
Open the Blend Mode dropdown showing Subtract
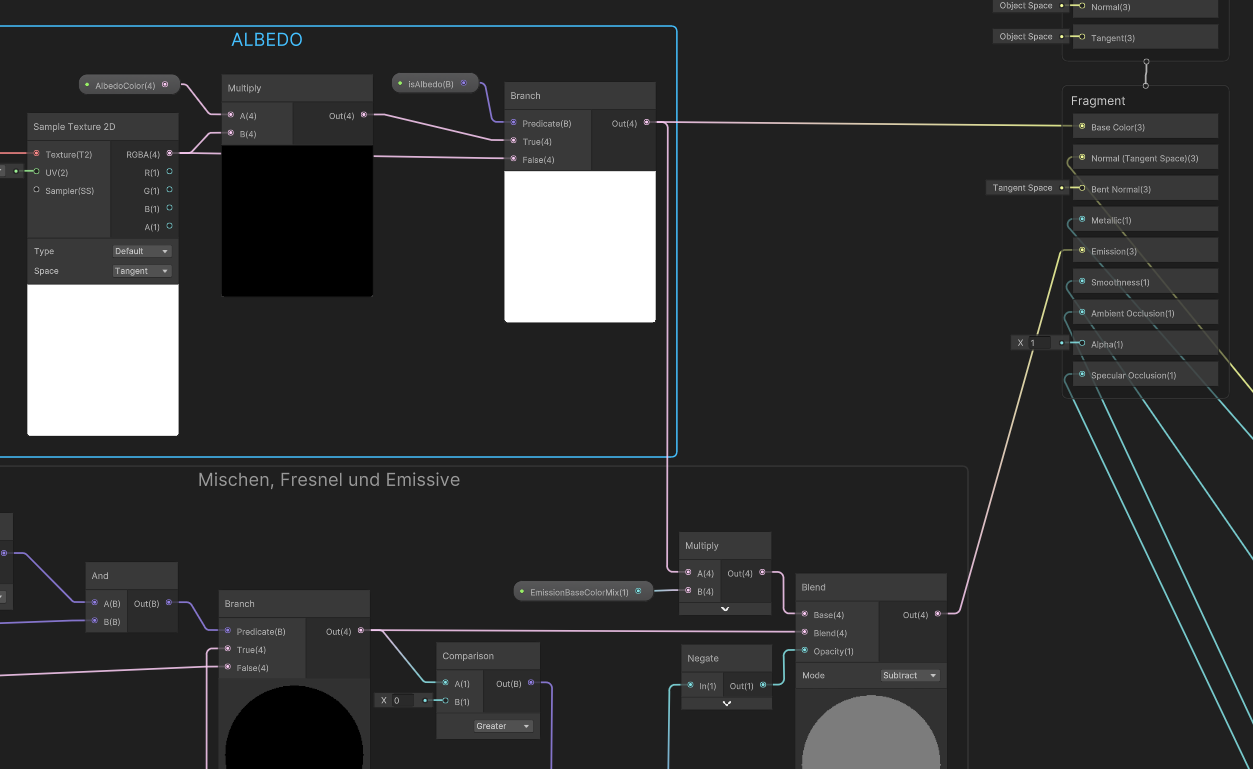tap(910, 675)
